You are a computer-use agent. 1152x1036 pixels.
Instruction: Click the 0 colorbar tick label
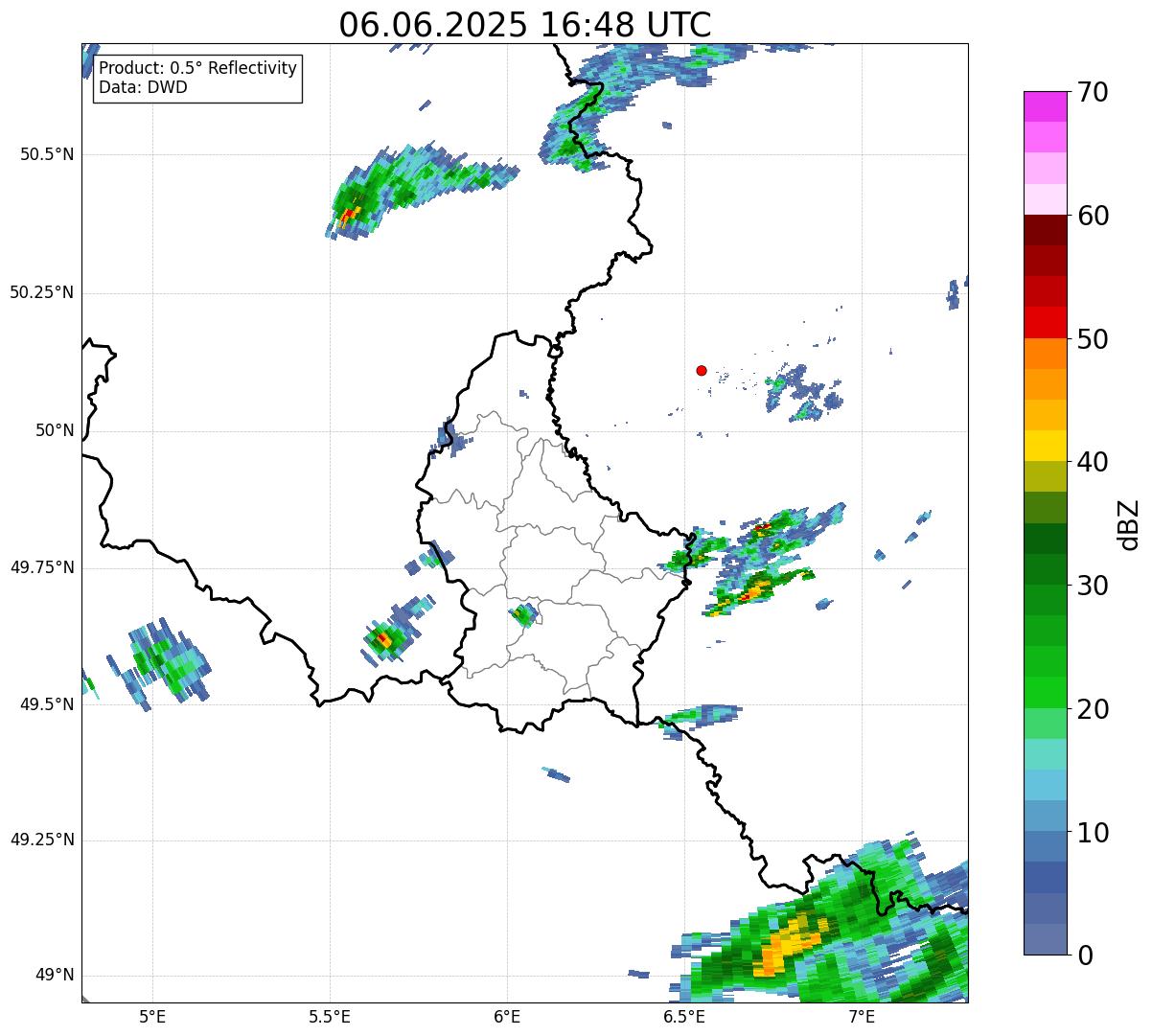(1085, 955)
